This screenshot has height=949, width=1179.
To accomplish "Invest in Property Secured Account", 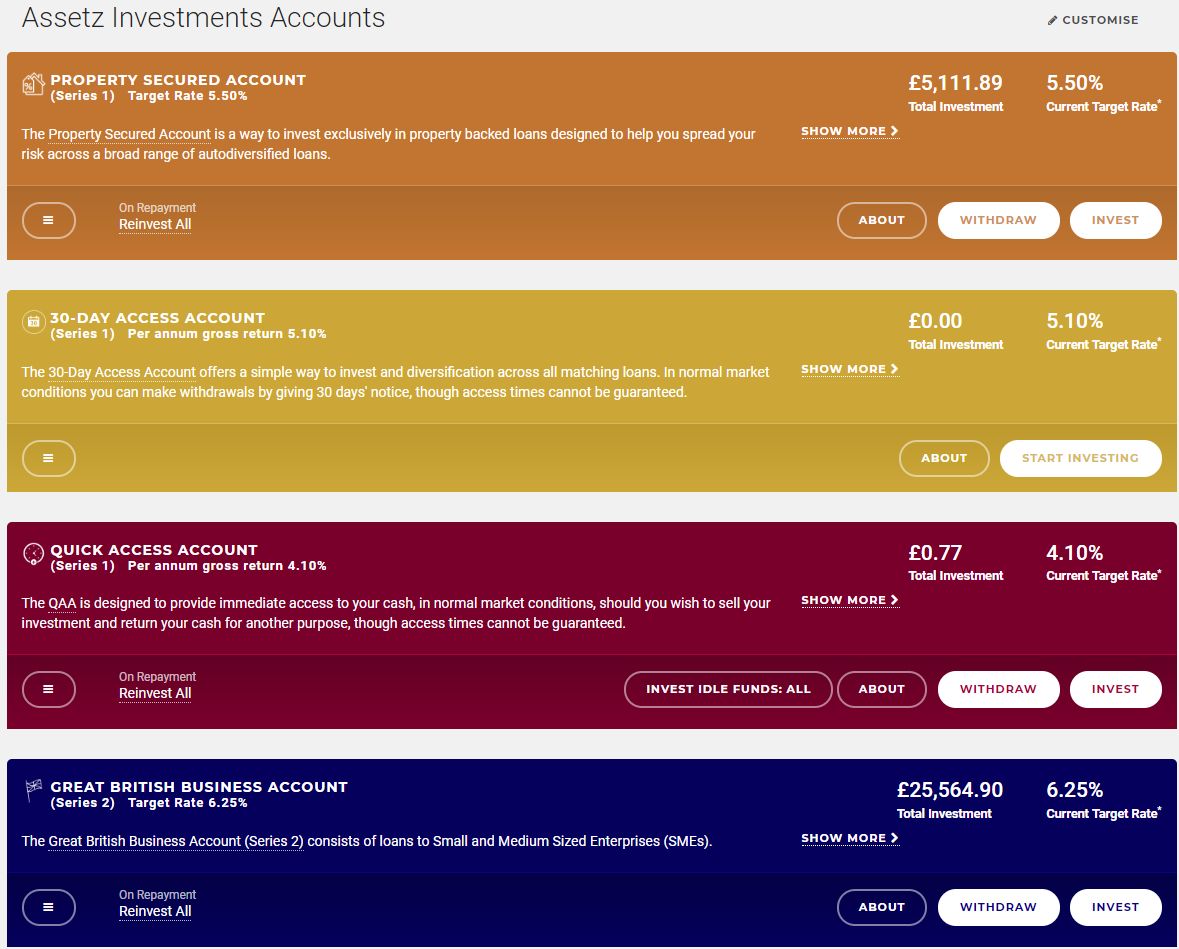I will tap(1115, 220).
